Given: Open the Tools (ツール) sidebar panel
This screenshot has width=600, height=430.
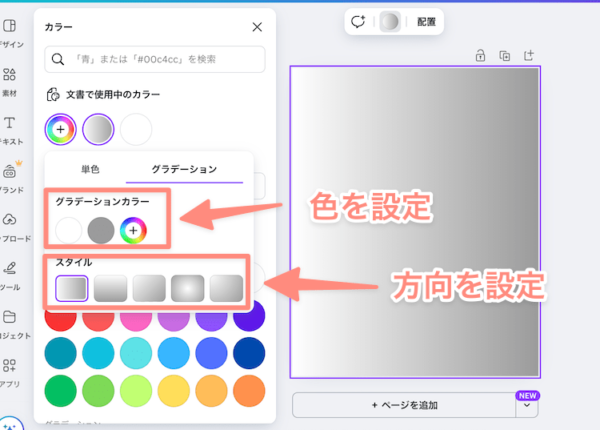Looking at the screenshot, I should 10,275.
